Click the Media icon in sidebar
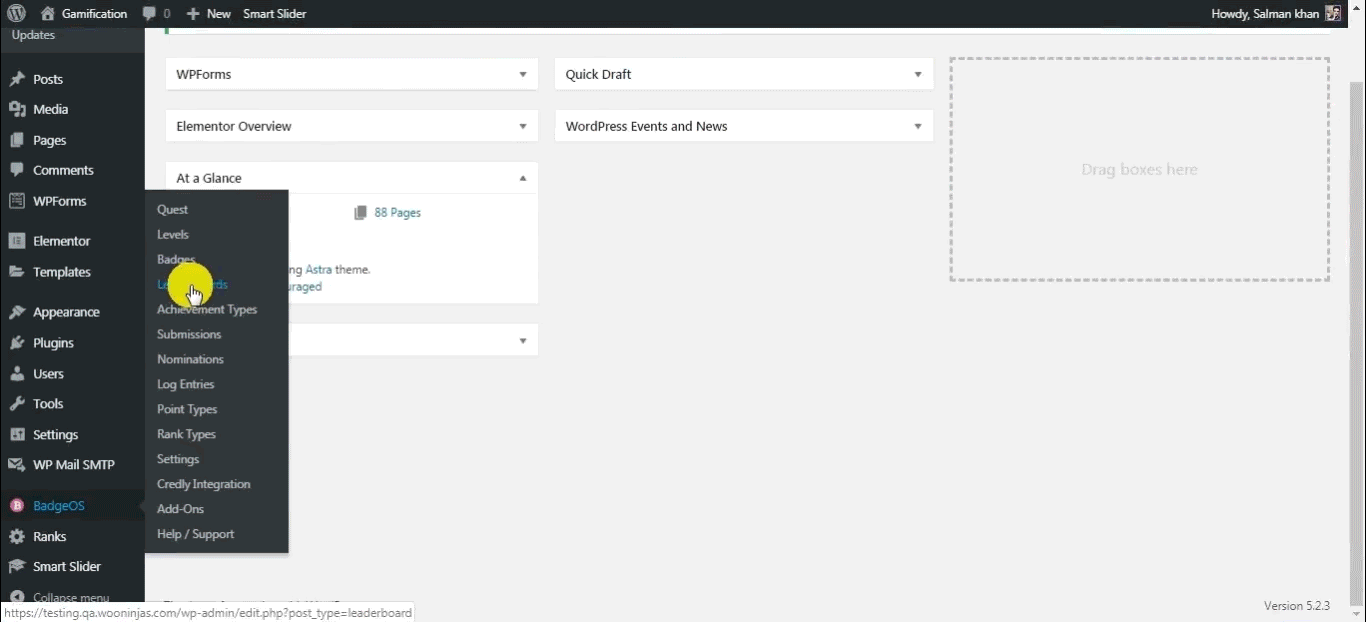Image resolution: width=1366 pixels, height=622 pixels. [x=17, y=109]
